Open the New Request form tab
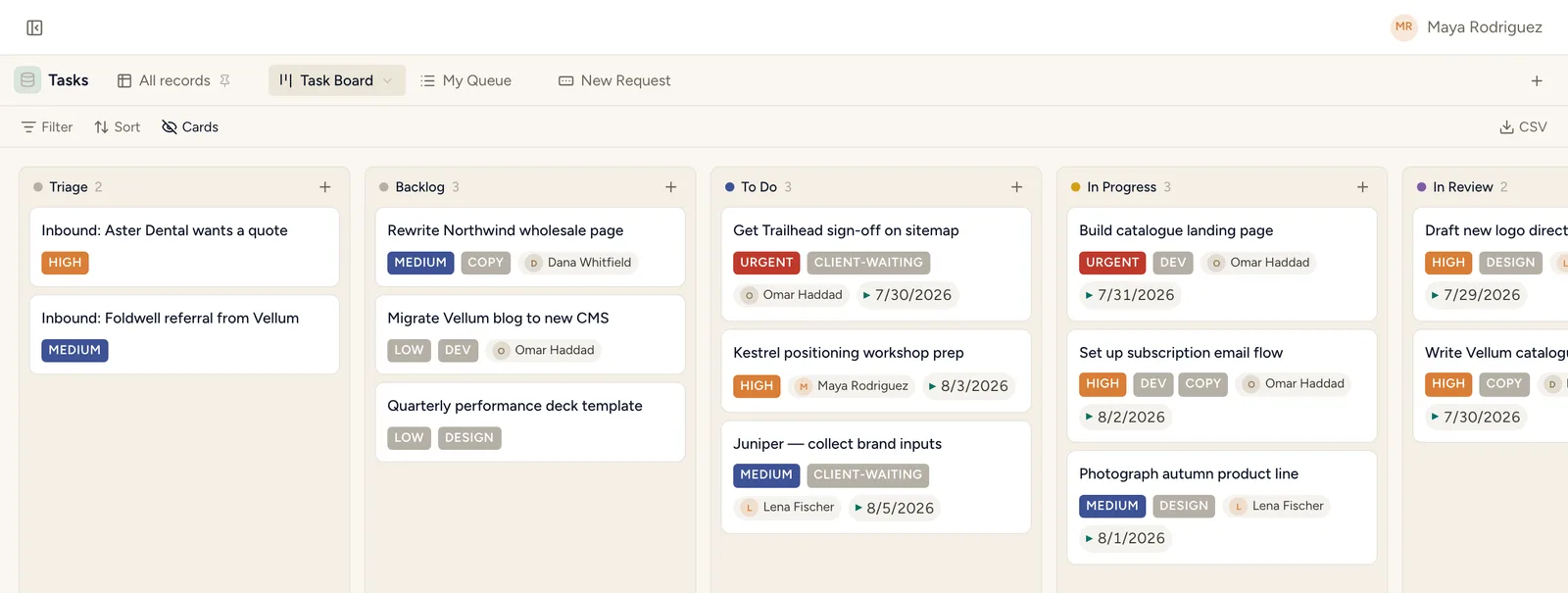The image size is (1568, 593). [614, 80]
